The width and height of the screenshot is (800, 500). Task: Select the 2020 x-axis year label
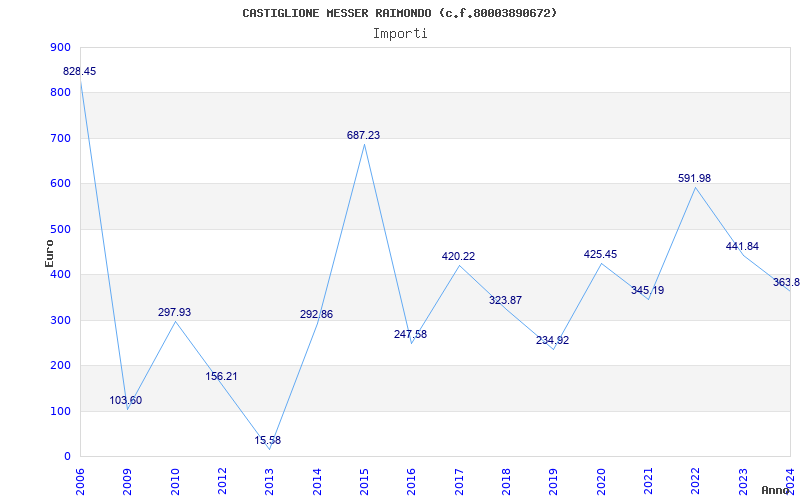(601, 481)
